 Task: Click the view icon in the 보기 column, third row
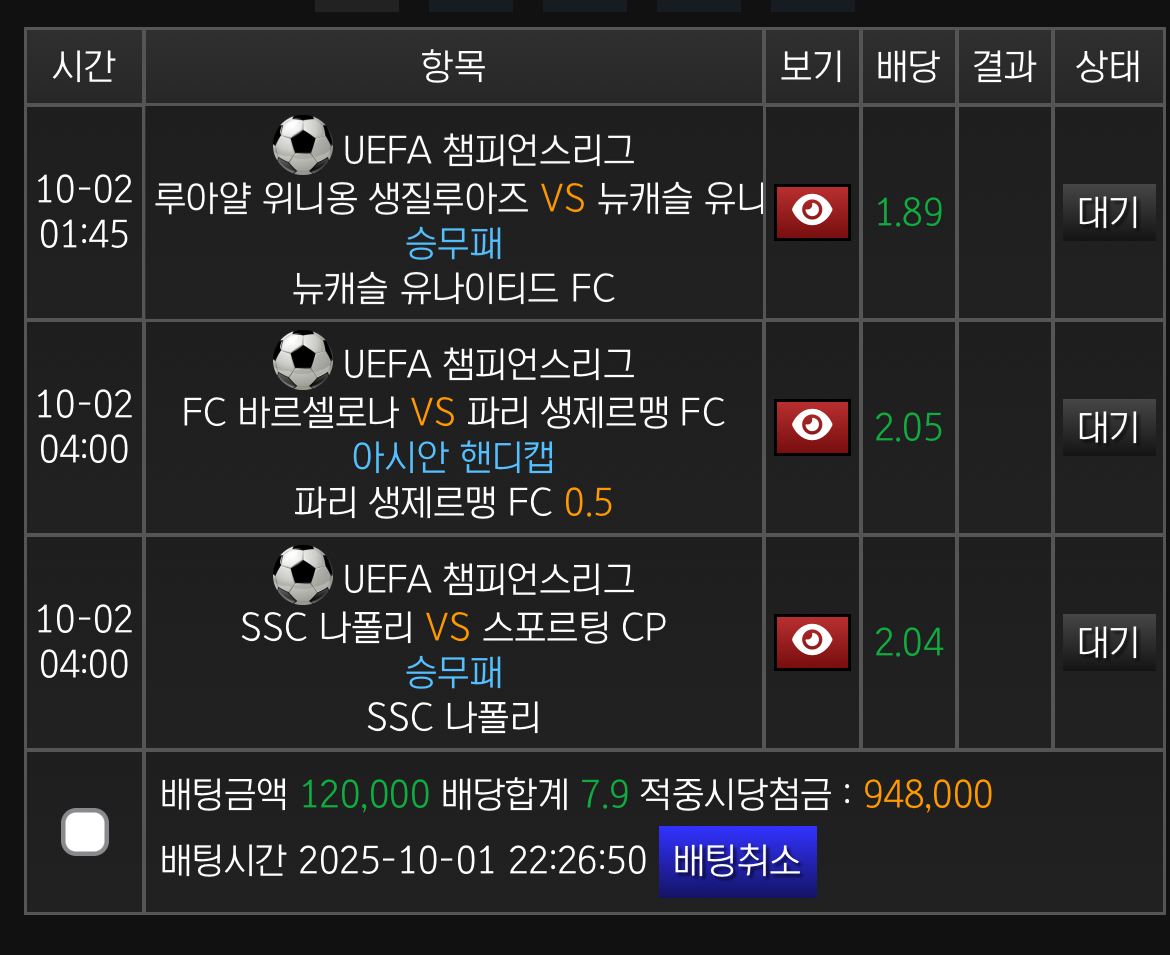(x=811, y=641)
